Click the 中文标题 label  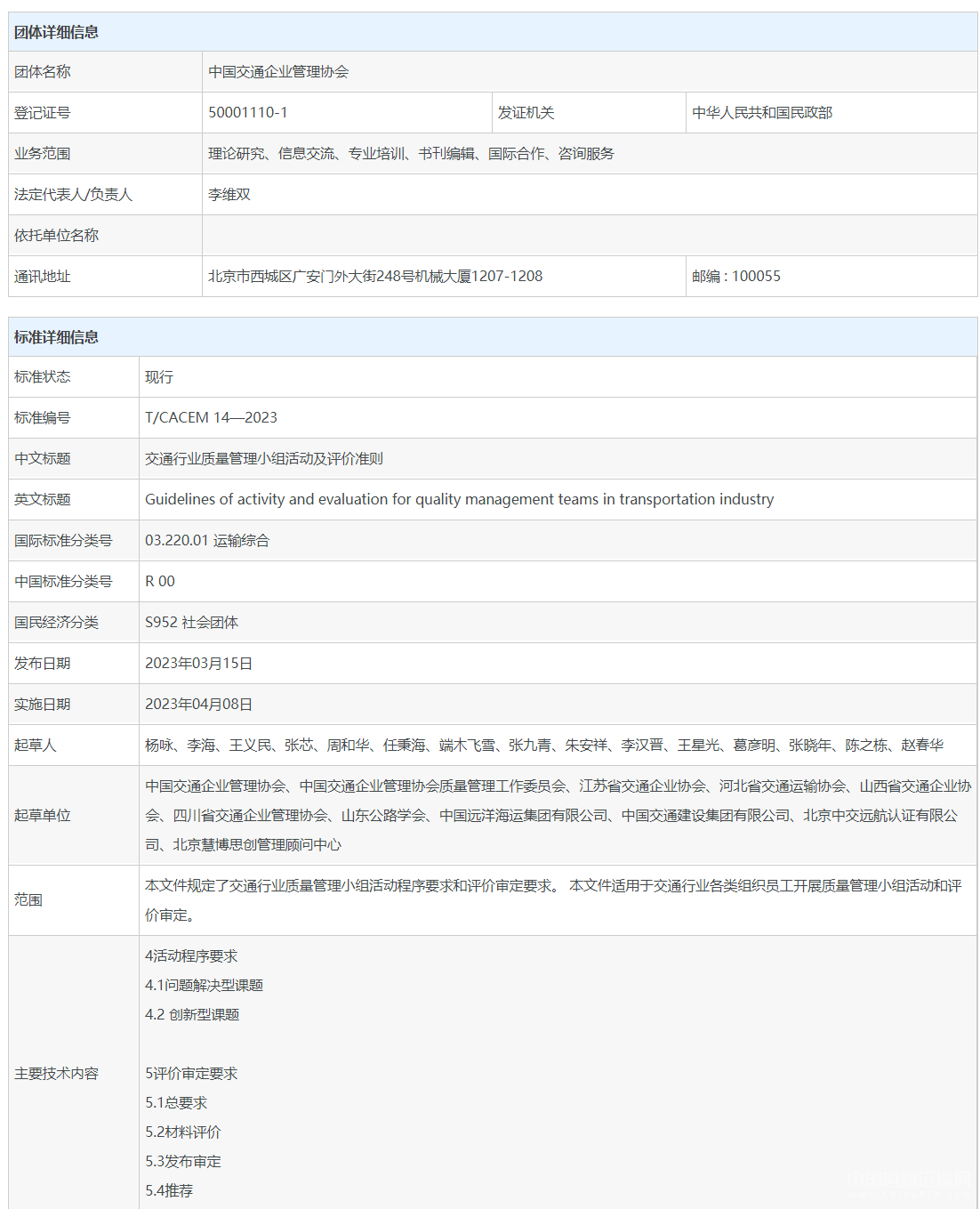(x=42, y=459)
